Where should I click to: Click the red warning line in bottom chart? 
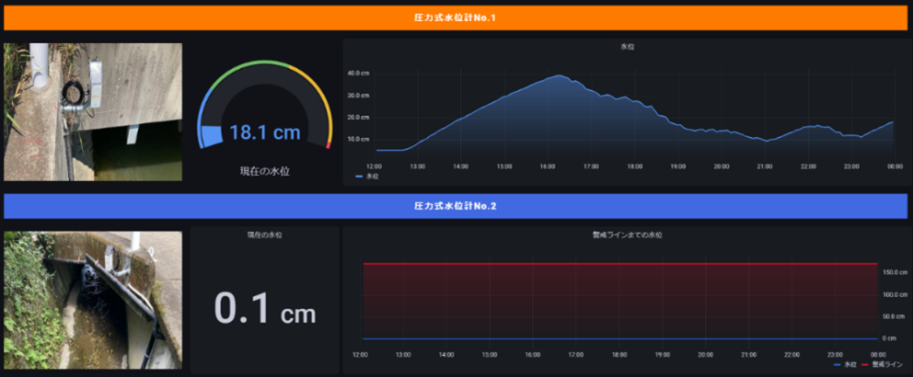(620, 264)
